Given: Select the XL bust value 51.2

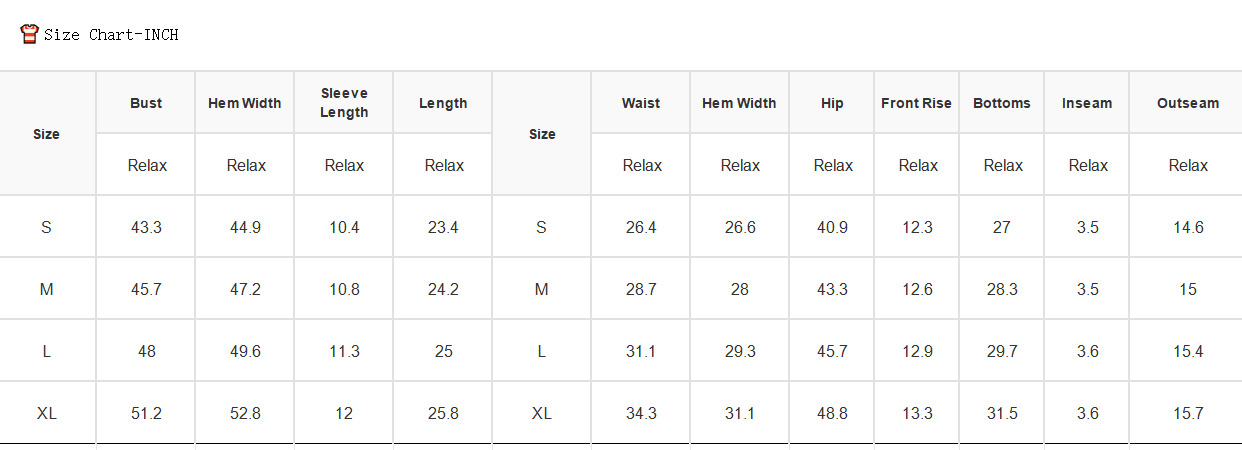Looking at the screenshot, I should coord(146,414).
